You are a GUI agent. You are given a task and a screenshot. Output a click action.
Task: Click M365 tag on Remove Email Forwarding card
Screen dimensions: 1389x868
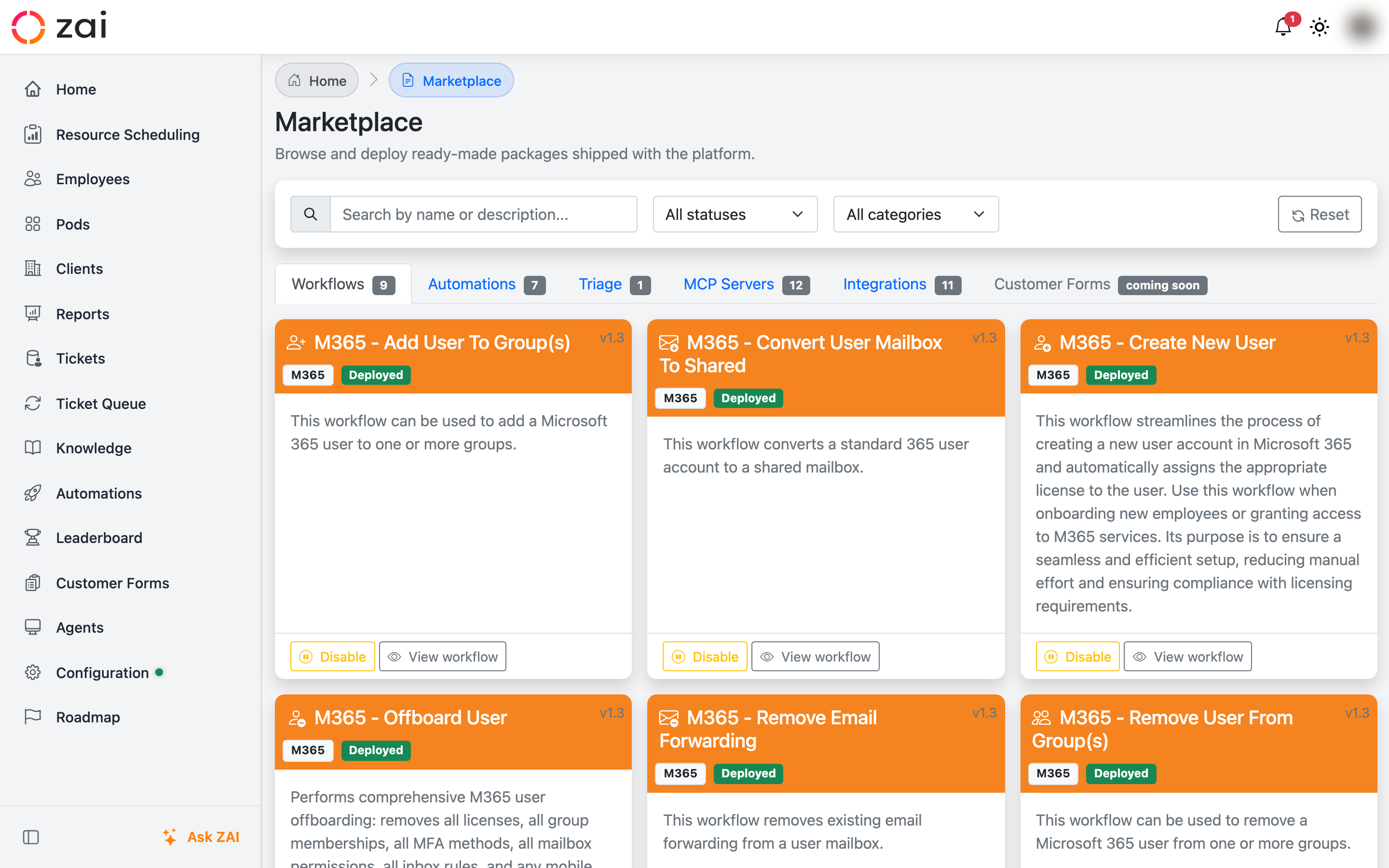(680, 773)
